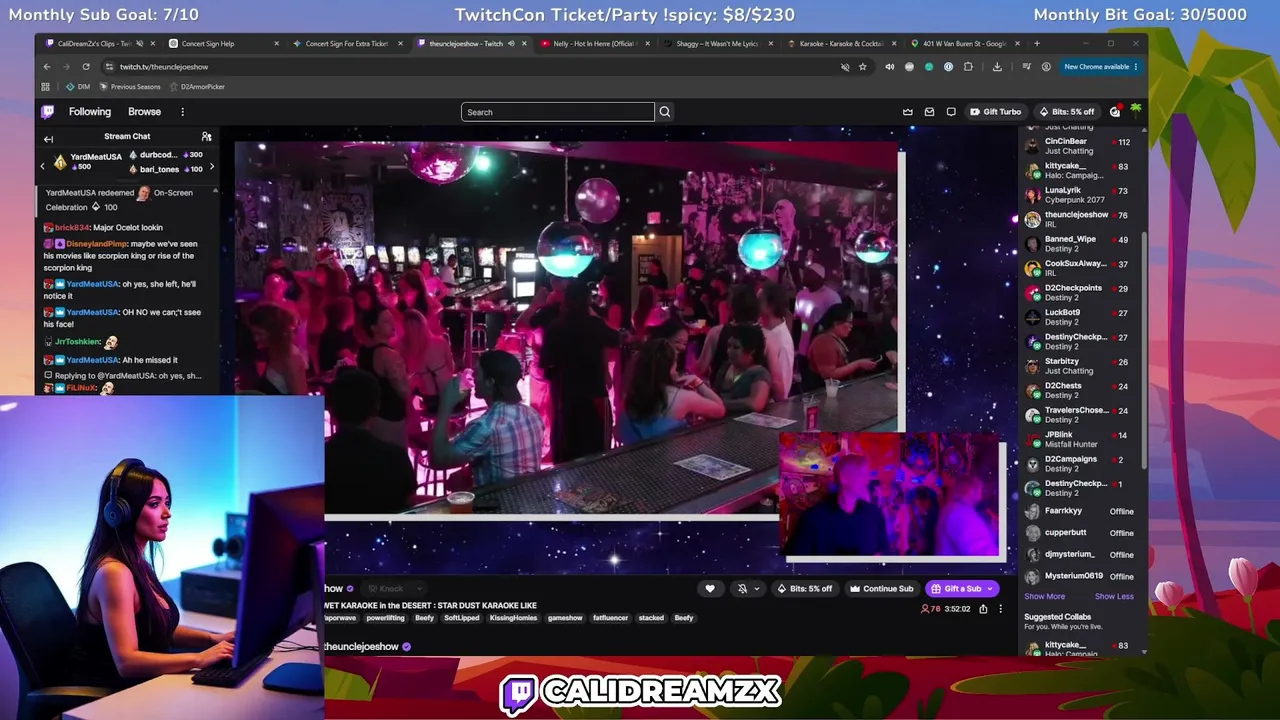Click the KissingHomies tag
Image resolution: width=1280 pixels, height=720 pixels.
pos(513,618)
